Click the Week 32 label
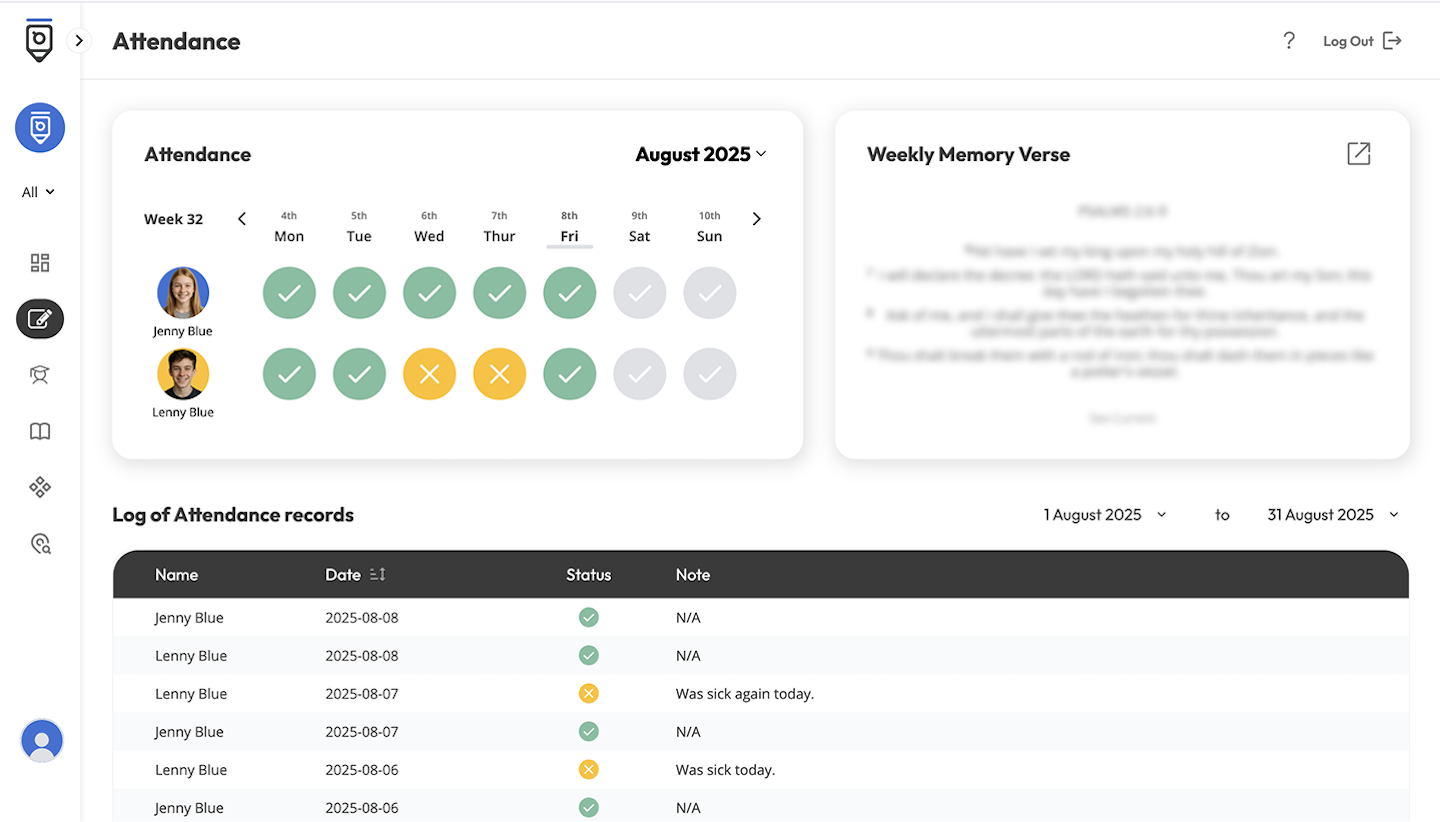 [x=173, y=219]
